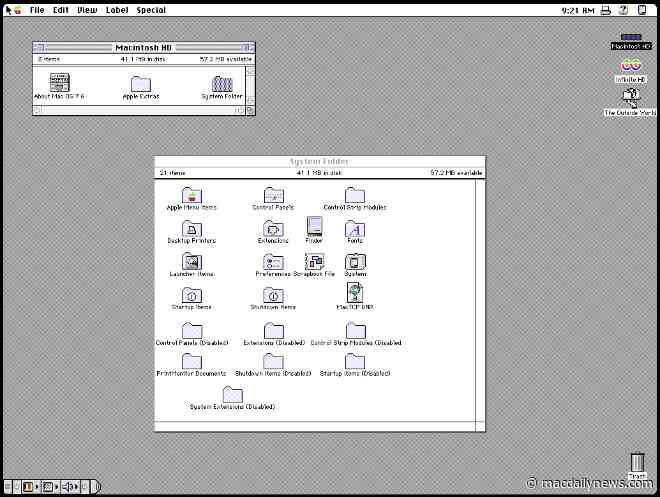Click "57.2 MB available" in System Folder
This screenshot has height=497, width=660.
456,173
